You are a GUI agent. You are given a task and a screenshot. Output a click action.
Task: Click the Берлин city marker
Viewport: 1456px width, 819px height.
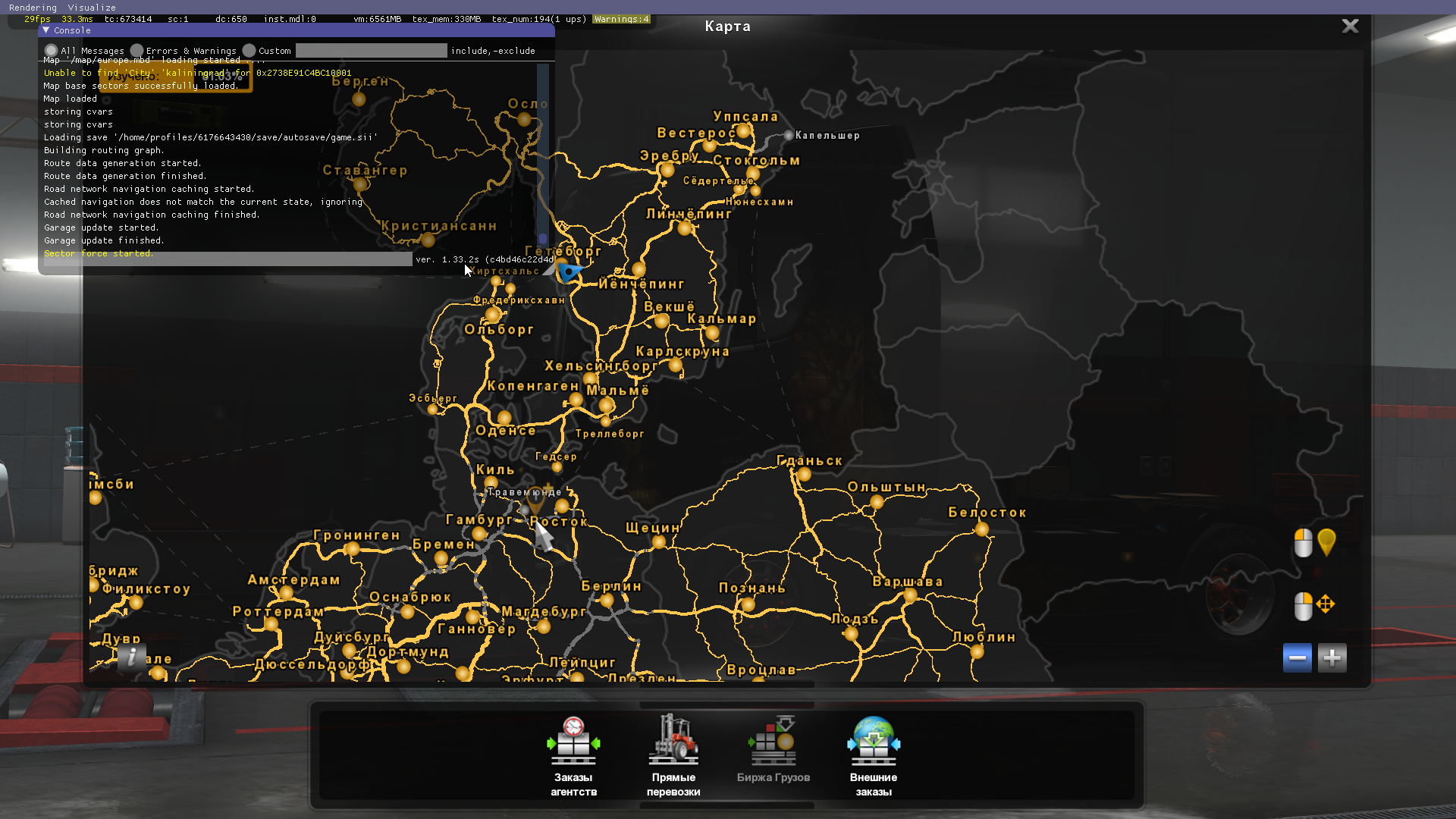coord(607,601)
